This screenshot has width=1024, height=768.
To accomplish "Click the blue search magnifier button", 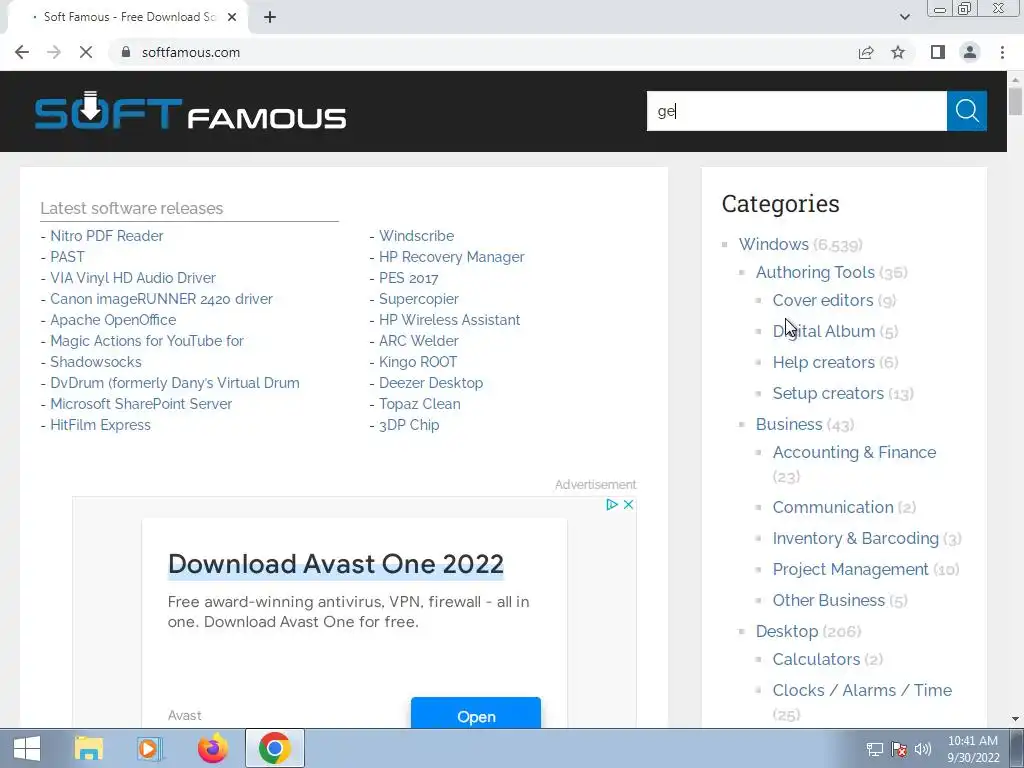I will coord(967,111).
